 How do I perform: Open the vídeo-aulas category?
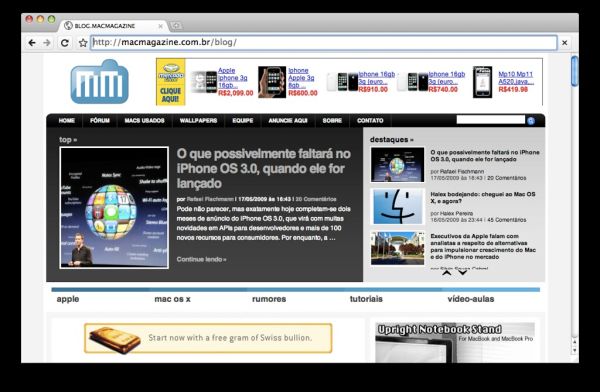tap(471, 299)
